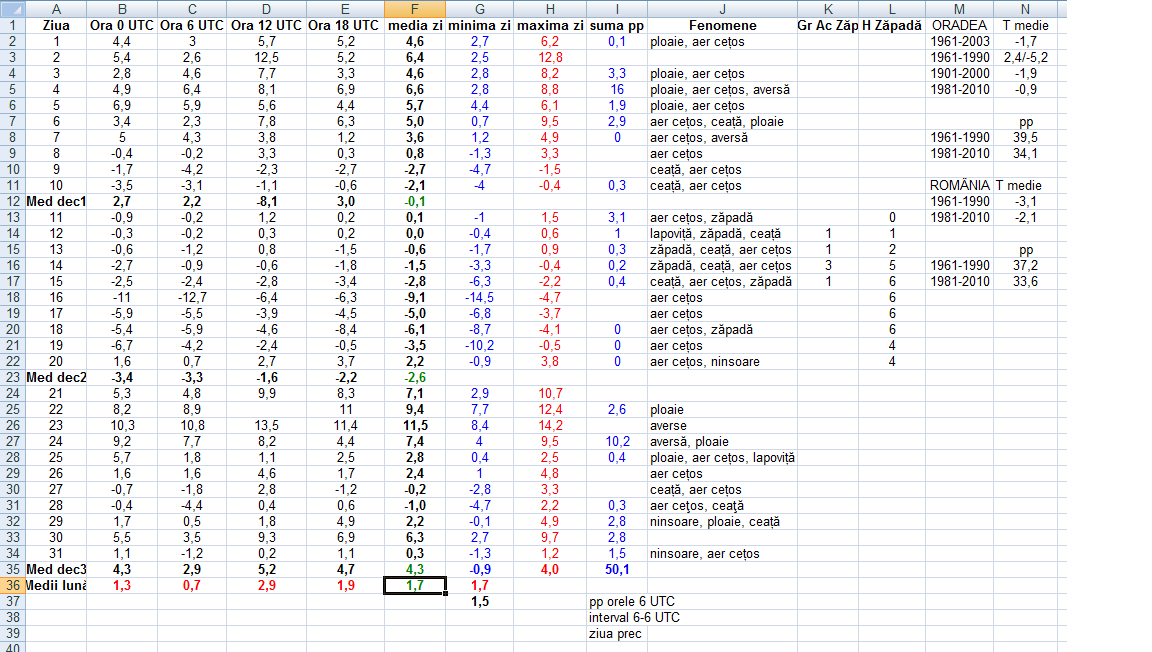
Task: Click the 'Med dec2' row label
Action: click(x=56, y=378)
